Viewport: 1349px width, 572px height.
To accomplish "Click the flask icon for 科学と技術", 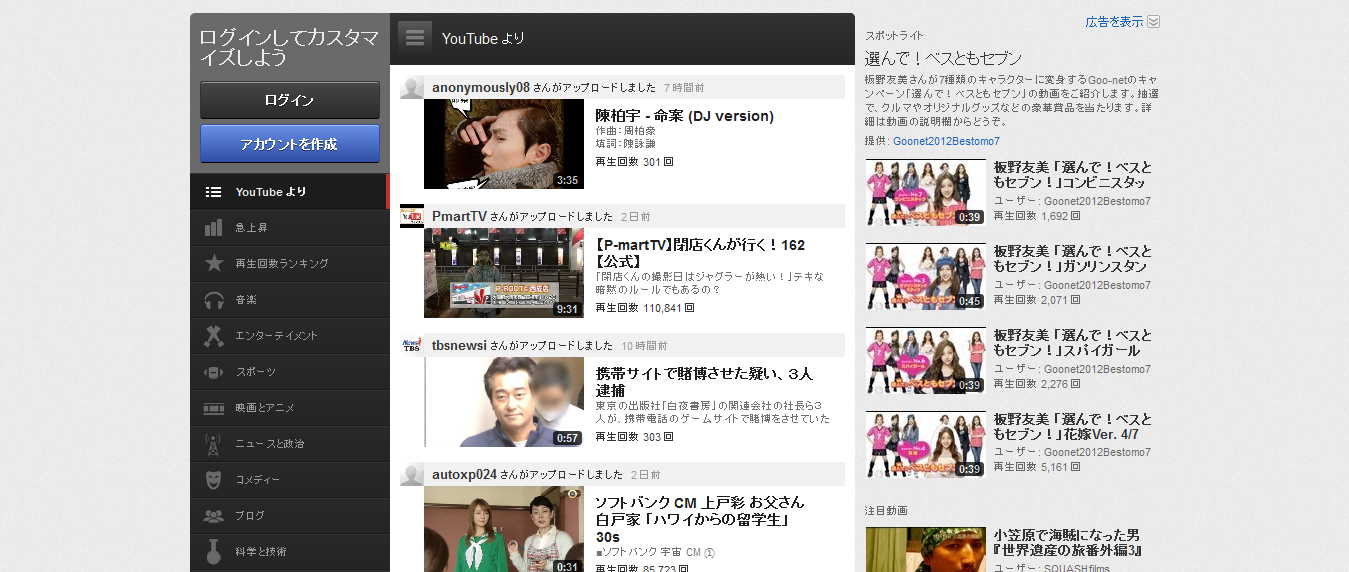I will pos(213,552).
